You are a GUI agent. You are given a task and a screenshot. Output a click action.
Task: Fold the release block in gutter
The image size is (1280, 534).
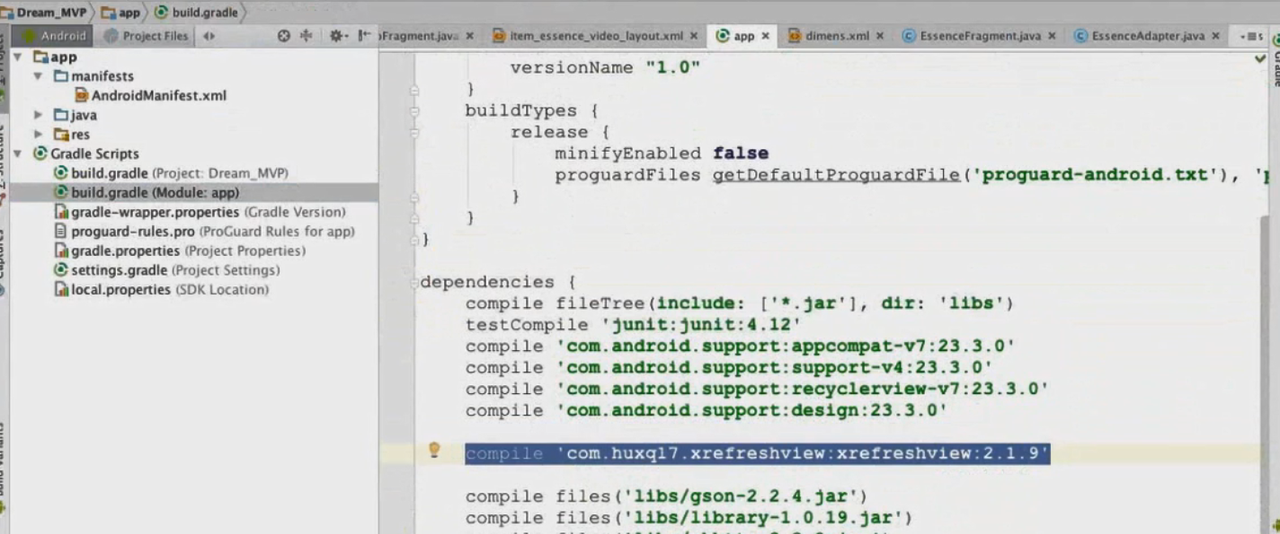[414, 132]
